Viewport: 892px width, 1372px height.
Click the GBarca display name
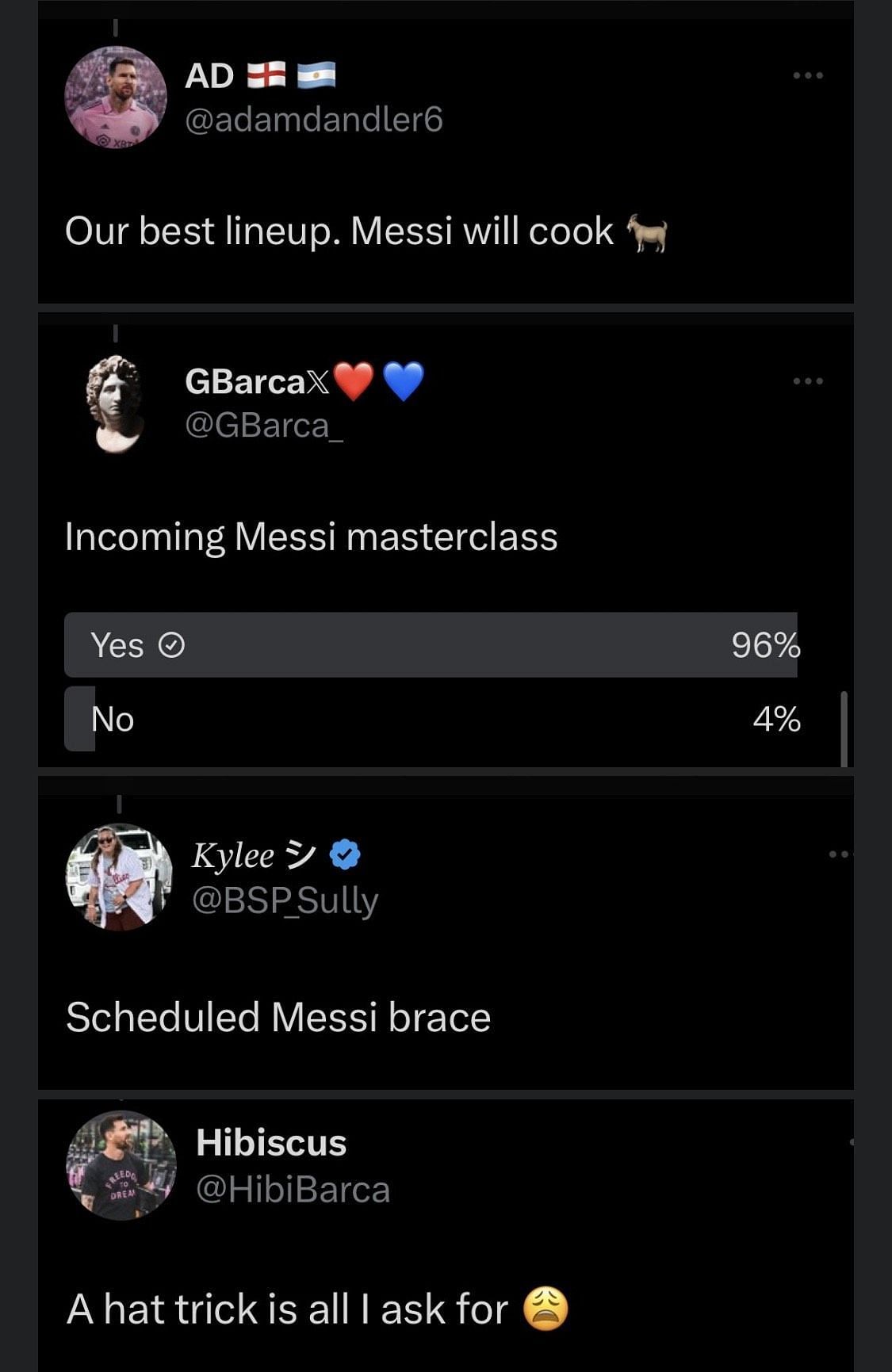(245, 381)
